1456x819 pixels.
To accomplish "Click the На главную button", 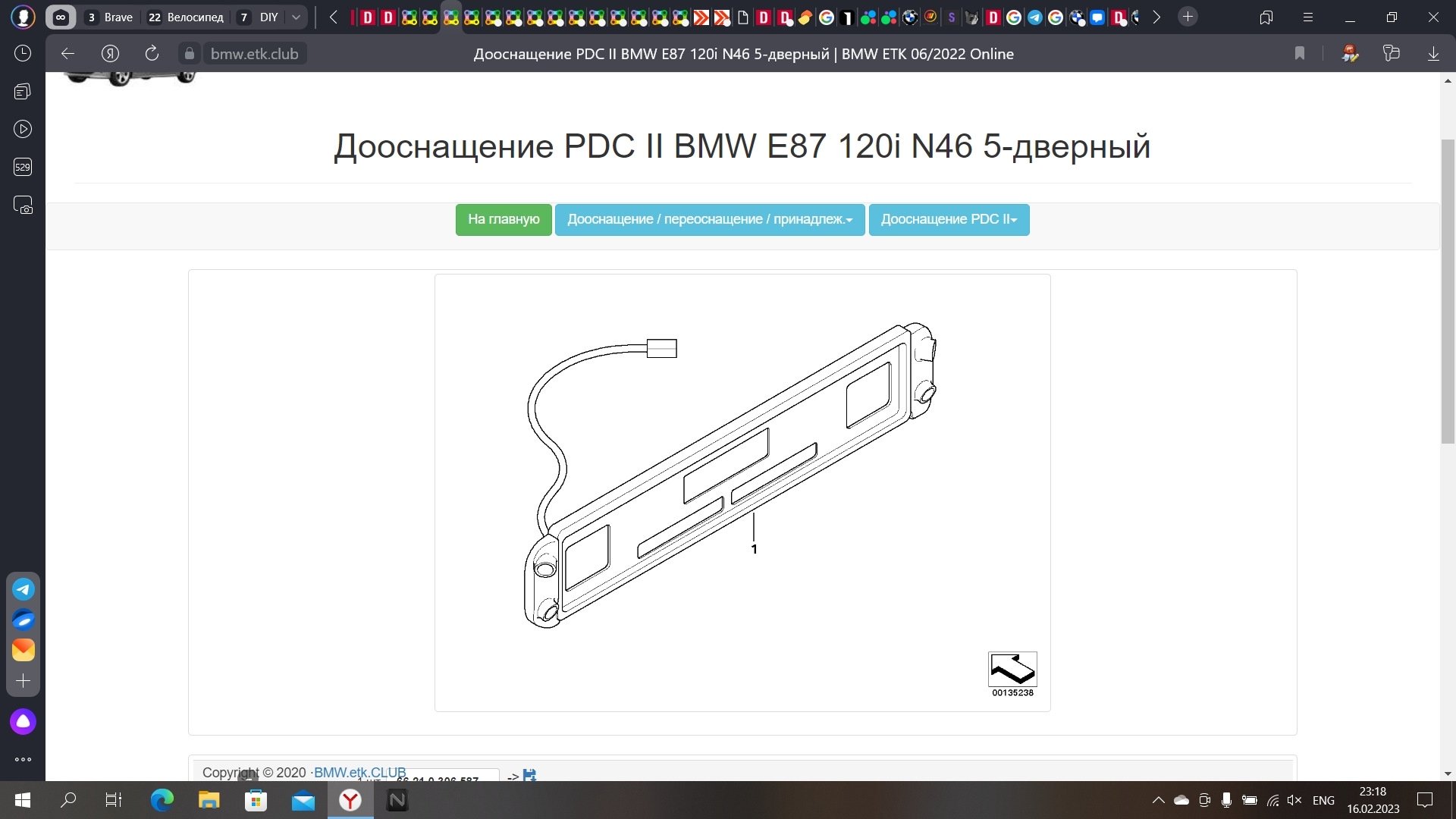I will coord(504,219).
